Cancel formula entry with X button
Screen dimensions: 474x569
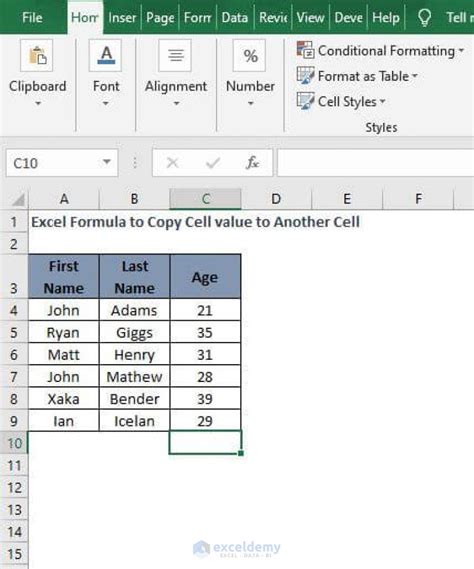click(x=172, y=163)
